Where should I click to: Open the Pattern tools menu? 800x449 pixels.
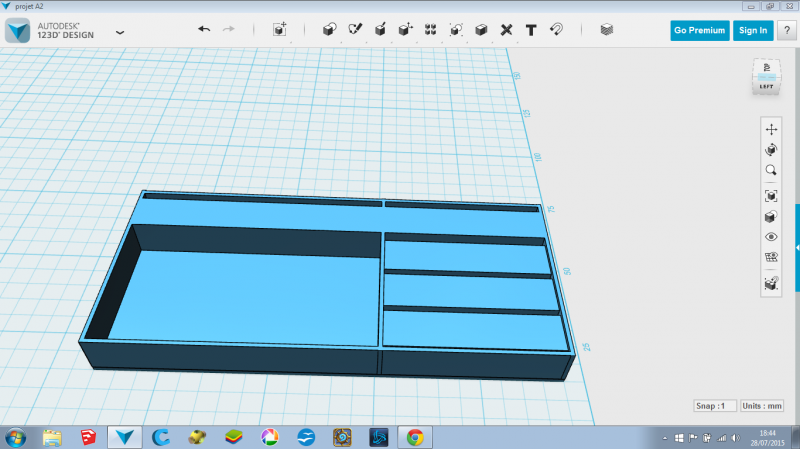[x=431, y=29]
